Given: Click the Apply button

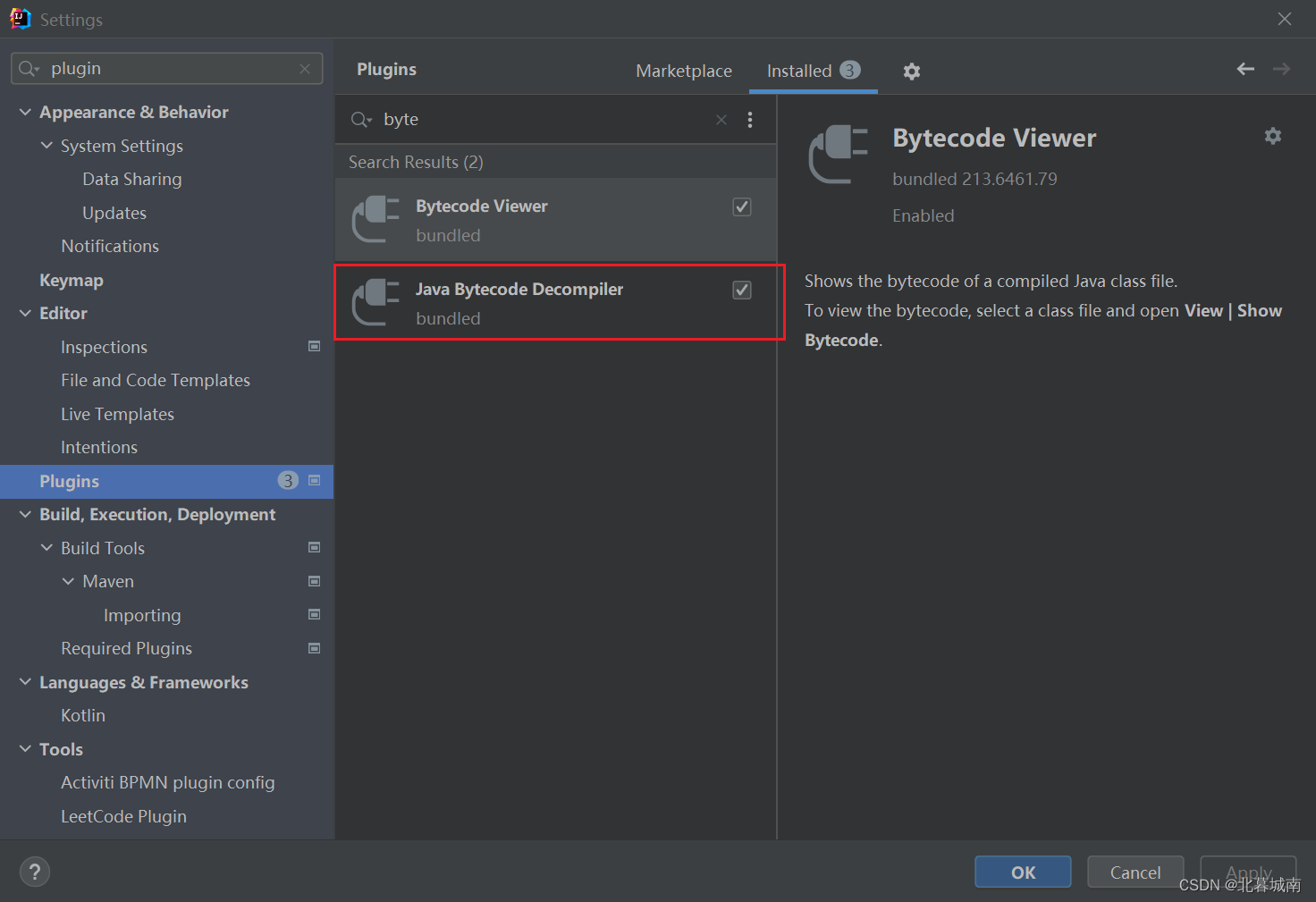Looking at the screenshot, I should pos(1248,872).
